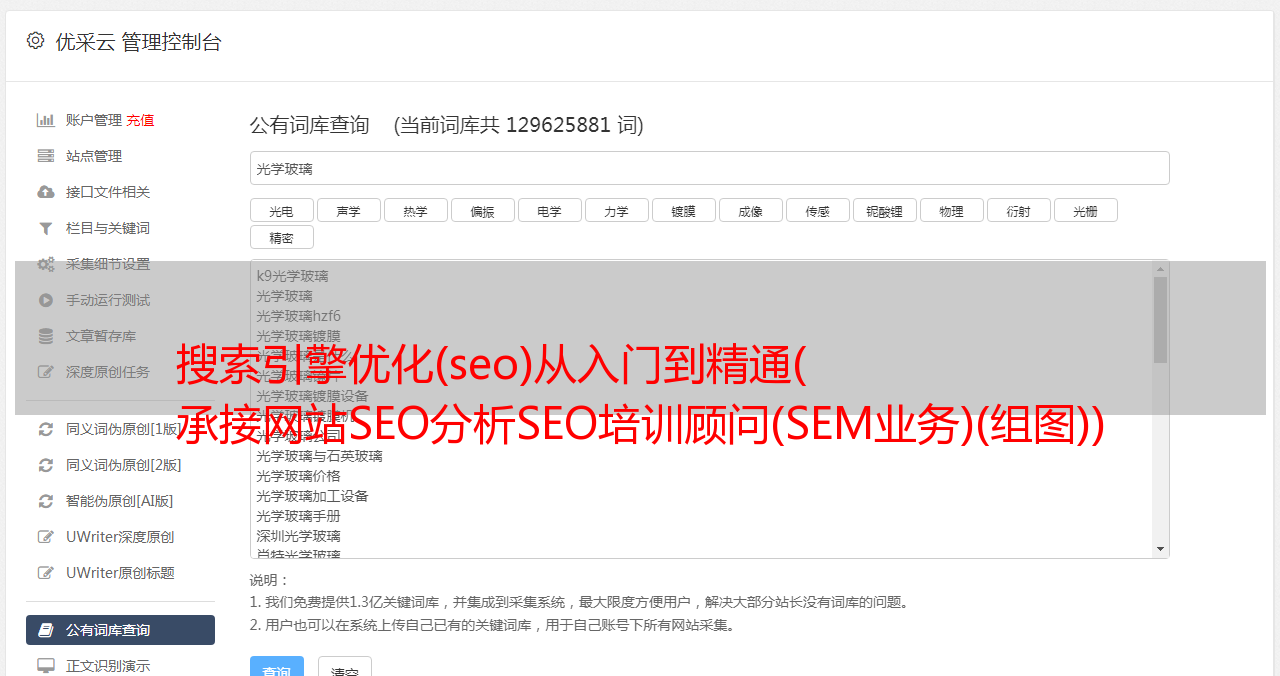Click the gear icon beside 优采云 管理控制台

[x=36, y=41]
